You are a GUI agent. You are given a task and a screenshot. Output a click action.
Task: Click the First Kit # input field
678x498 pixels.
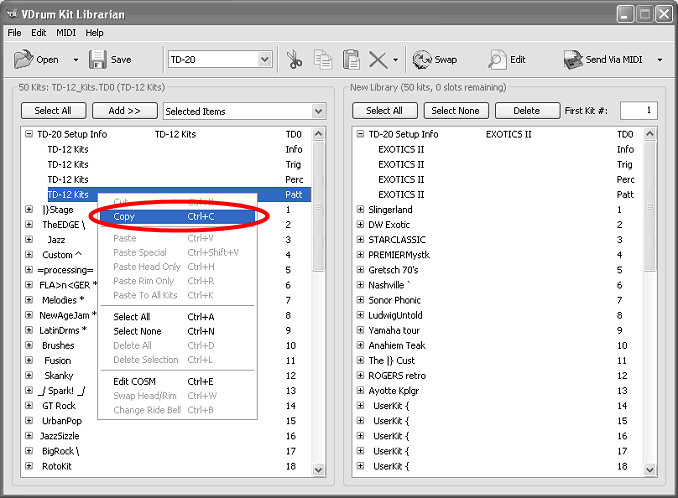tap(639, 111)
